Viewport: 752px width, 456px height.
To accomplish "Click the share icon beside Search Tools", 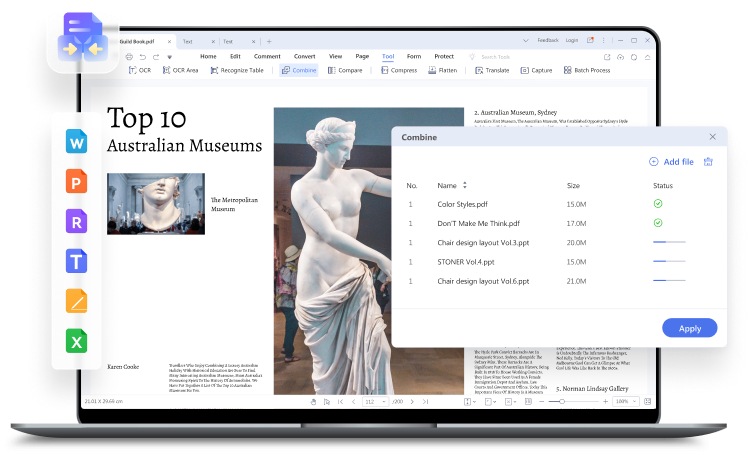I will (x=607, y=57).
